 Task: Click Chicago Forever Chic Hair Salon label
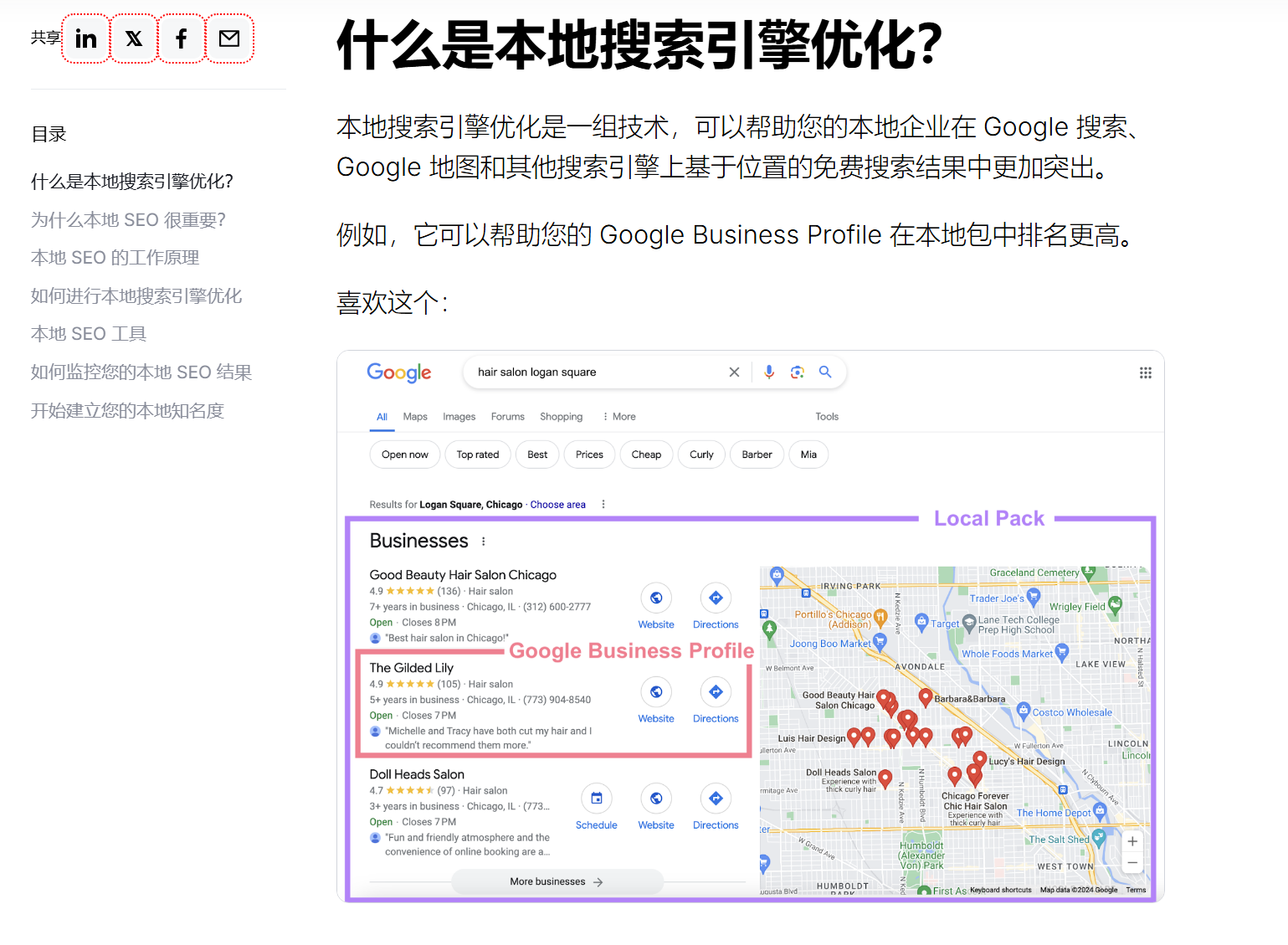(x=975, y=801)
